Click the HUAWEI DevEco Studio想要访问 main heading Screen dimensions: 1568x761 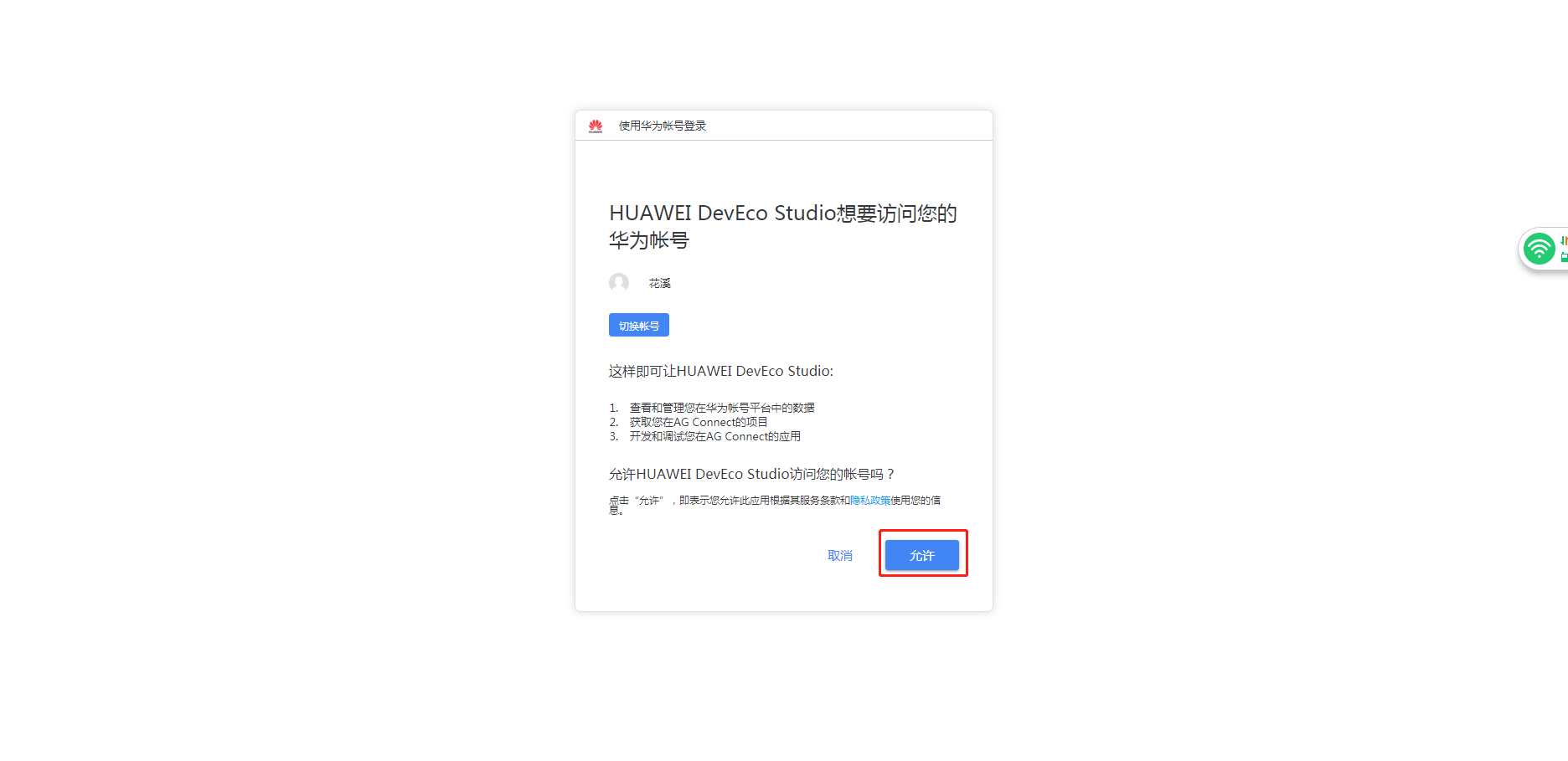pos(782,226)
